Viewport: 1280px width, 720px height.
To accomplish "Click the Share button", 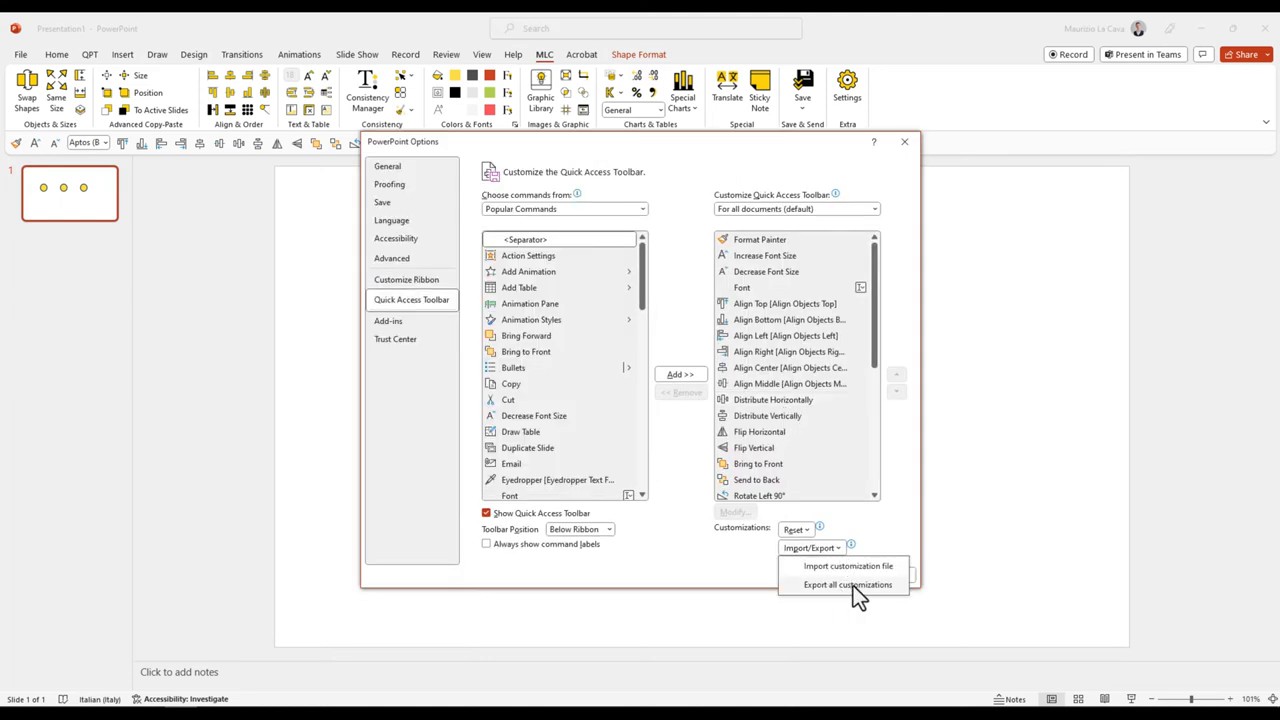I will [1246, 54].
